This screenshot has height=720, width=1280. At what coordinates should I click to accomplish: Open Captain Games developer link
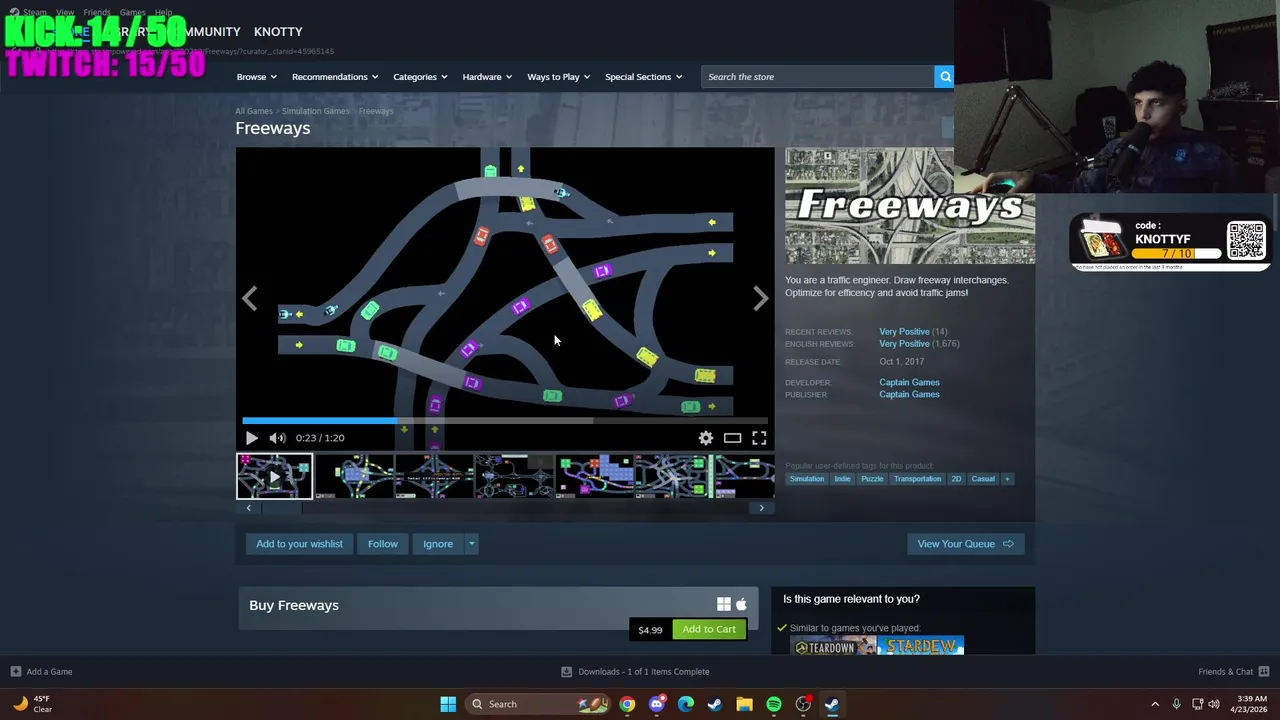[909, 382]
